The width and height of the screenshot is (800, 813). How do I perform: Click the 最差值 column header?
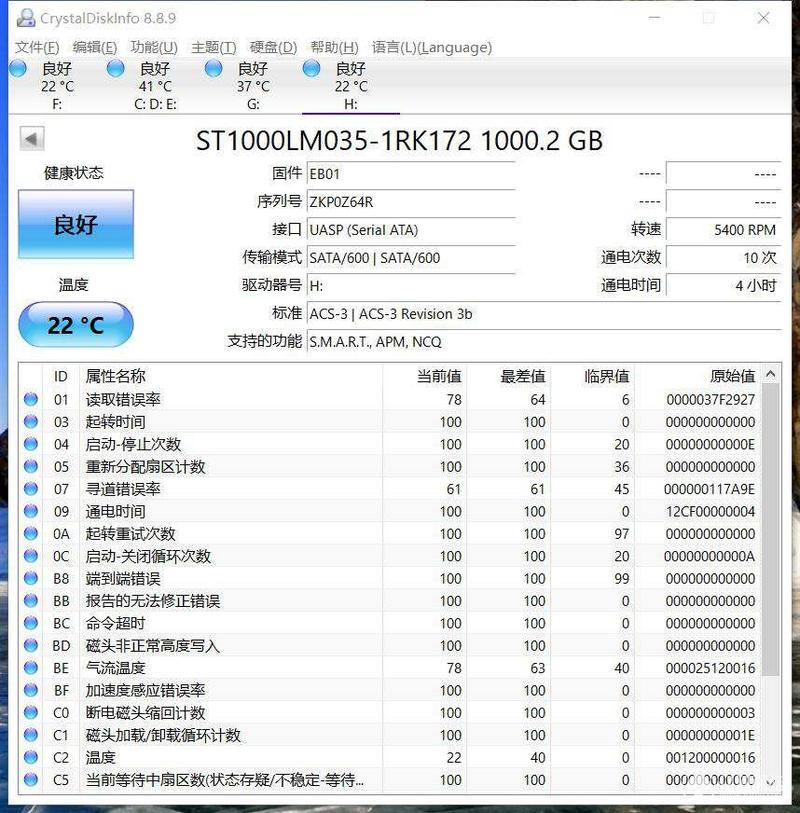click(508, 376)
